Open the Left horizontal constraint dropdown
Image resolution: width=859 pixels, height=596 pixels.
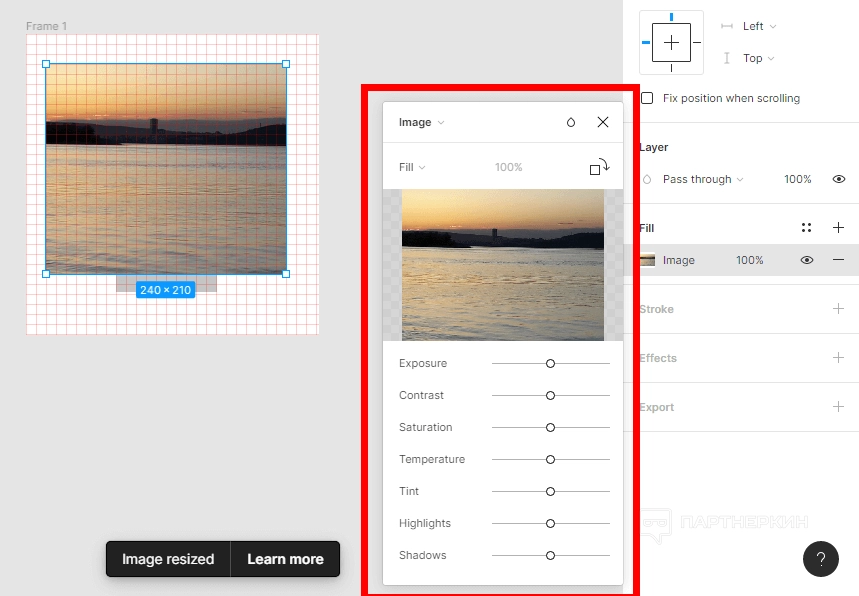759,26
